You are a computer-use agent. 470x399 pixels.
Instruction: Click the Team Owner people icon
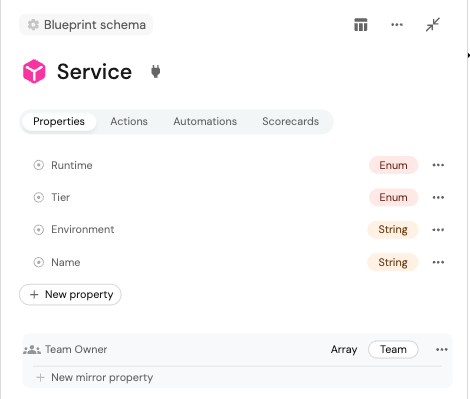[x=32, y=350]
